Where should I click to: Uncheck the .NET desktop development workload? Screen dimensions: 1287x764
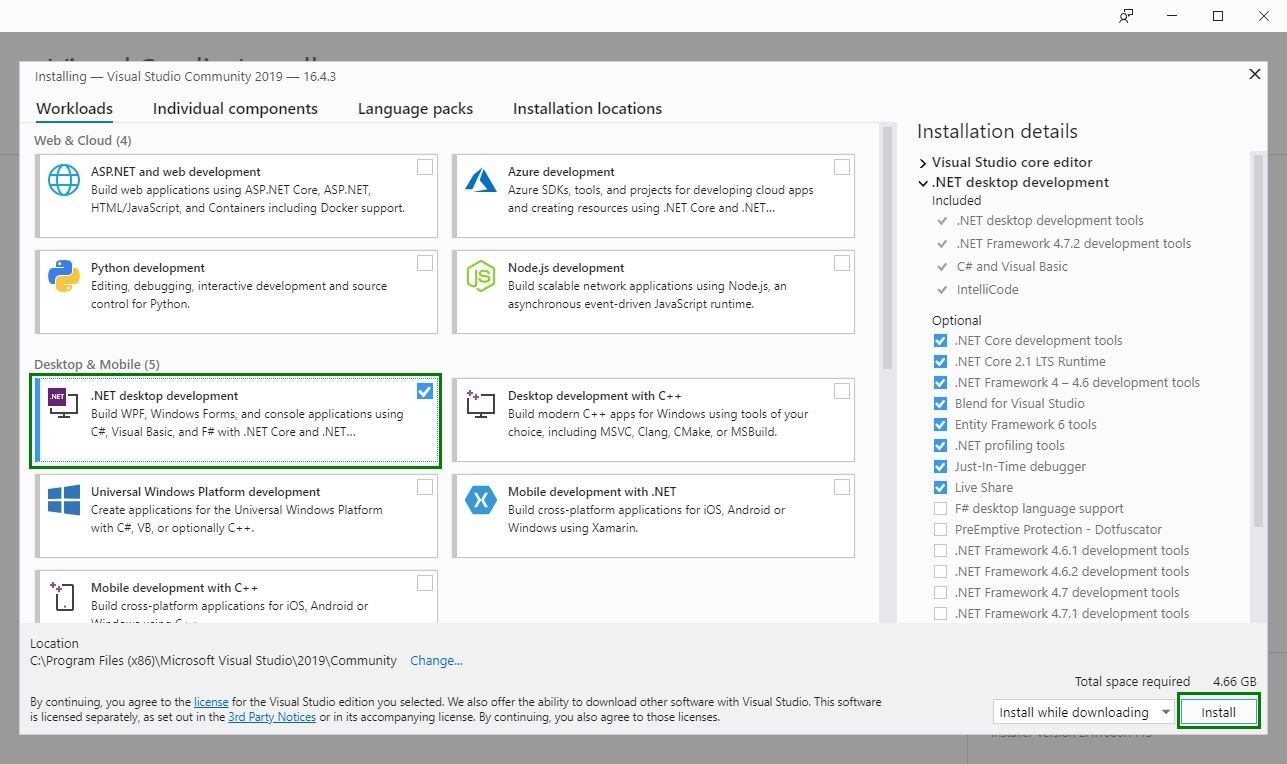(x=425, y=391)
